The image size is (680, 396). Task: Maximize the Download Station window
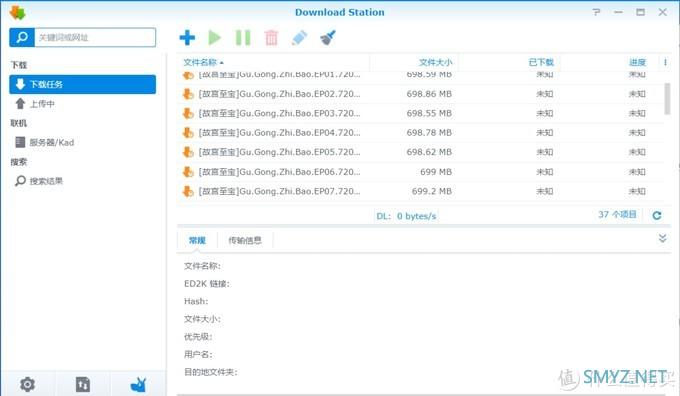pyautogui.click(x=641, y=12)
